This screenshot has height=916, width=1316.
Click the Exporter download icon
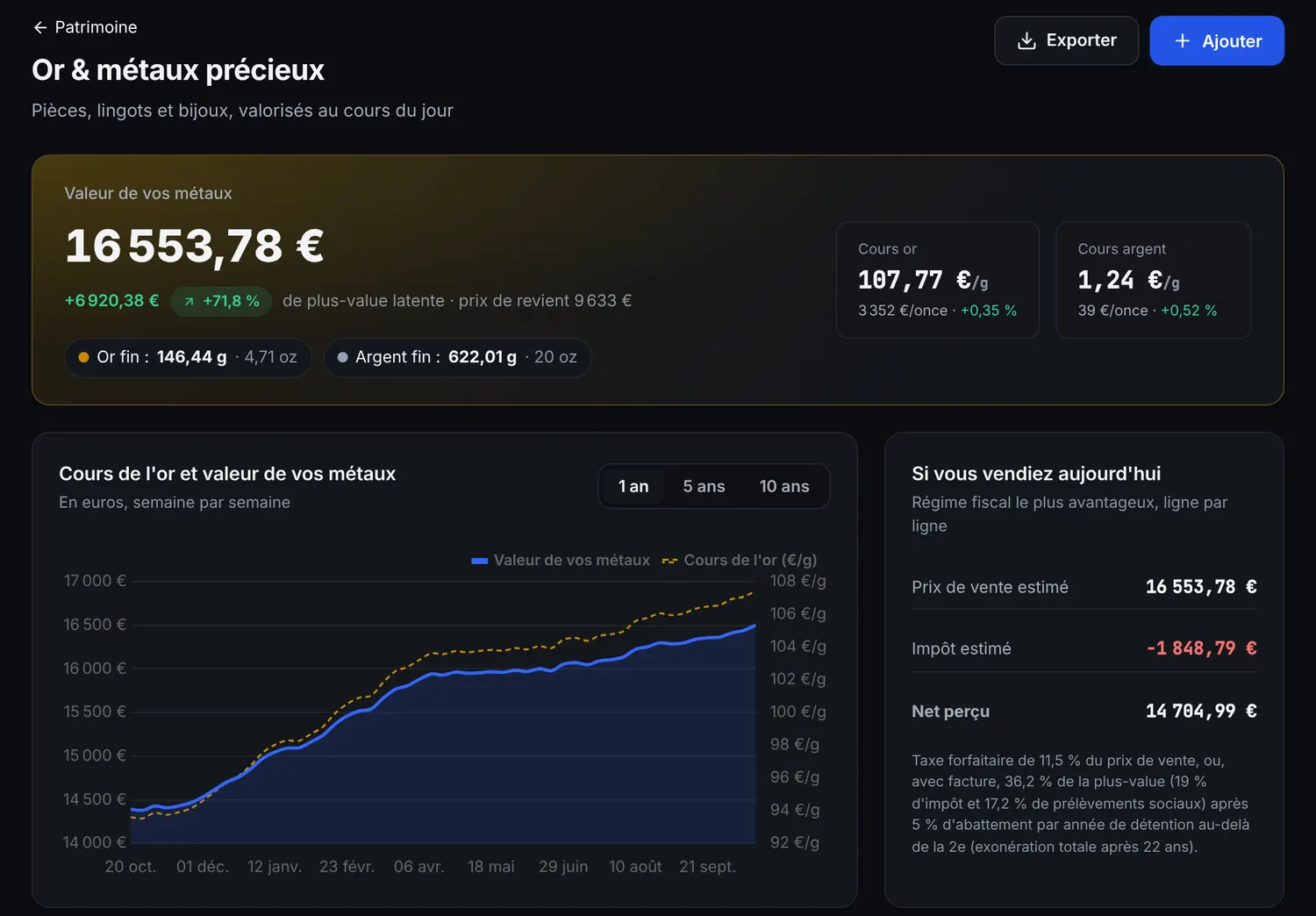pyautogui.click(x=1026, y=40)
